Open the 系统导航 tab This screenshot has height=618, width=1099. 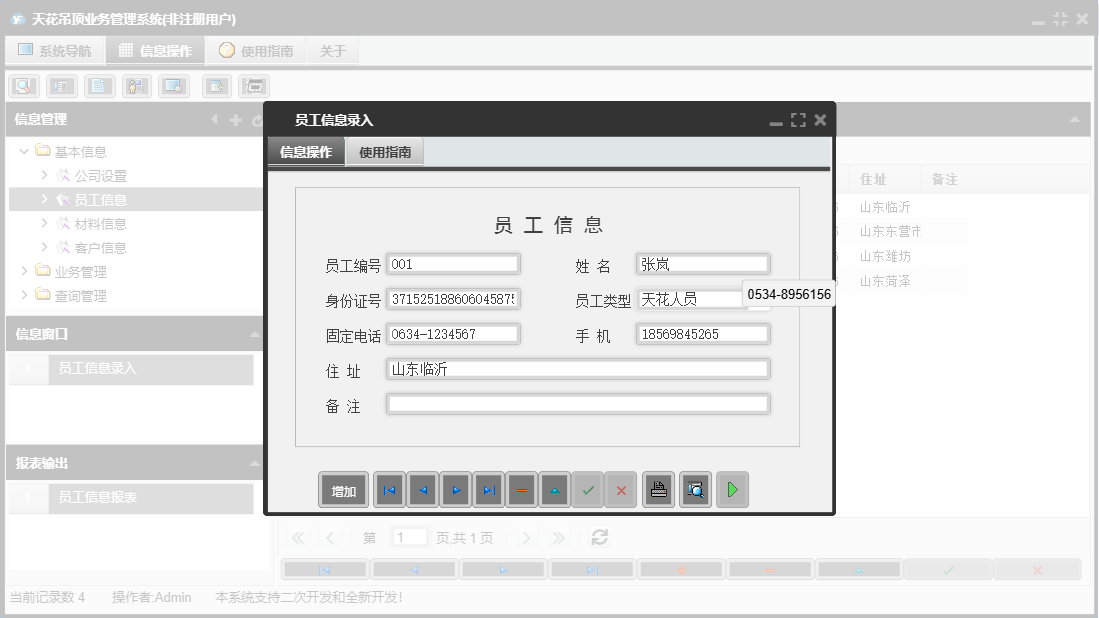[x=55, y=49]
